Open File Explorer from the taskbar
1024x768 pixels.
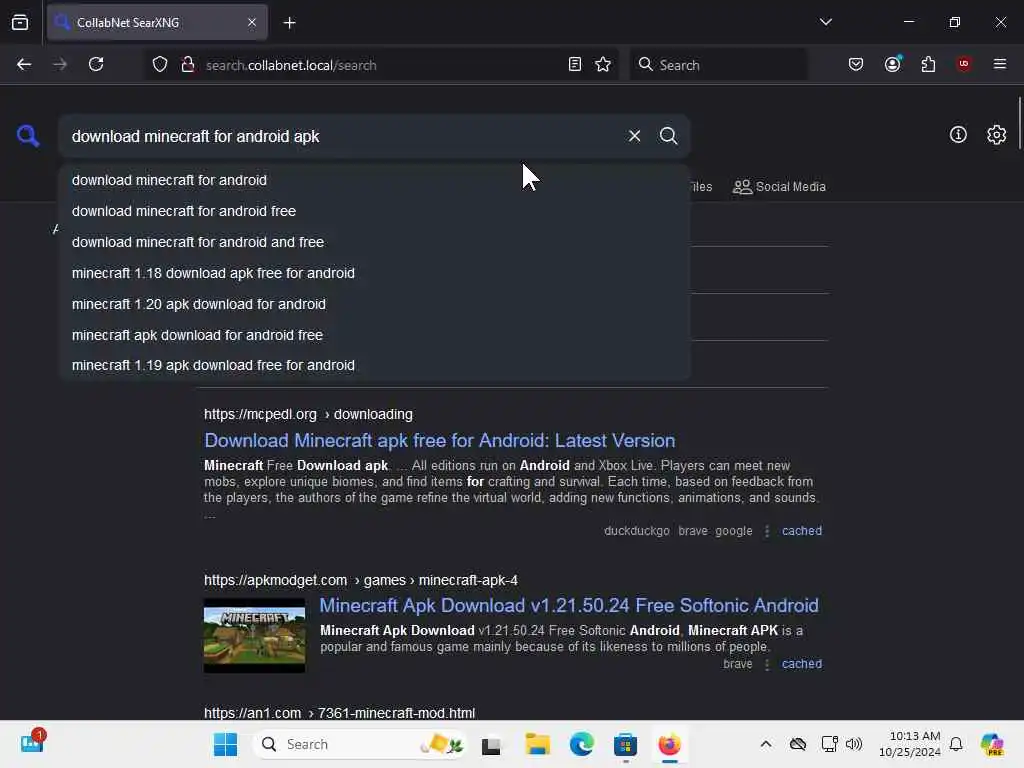537,744
